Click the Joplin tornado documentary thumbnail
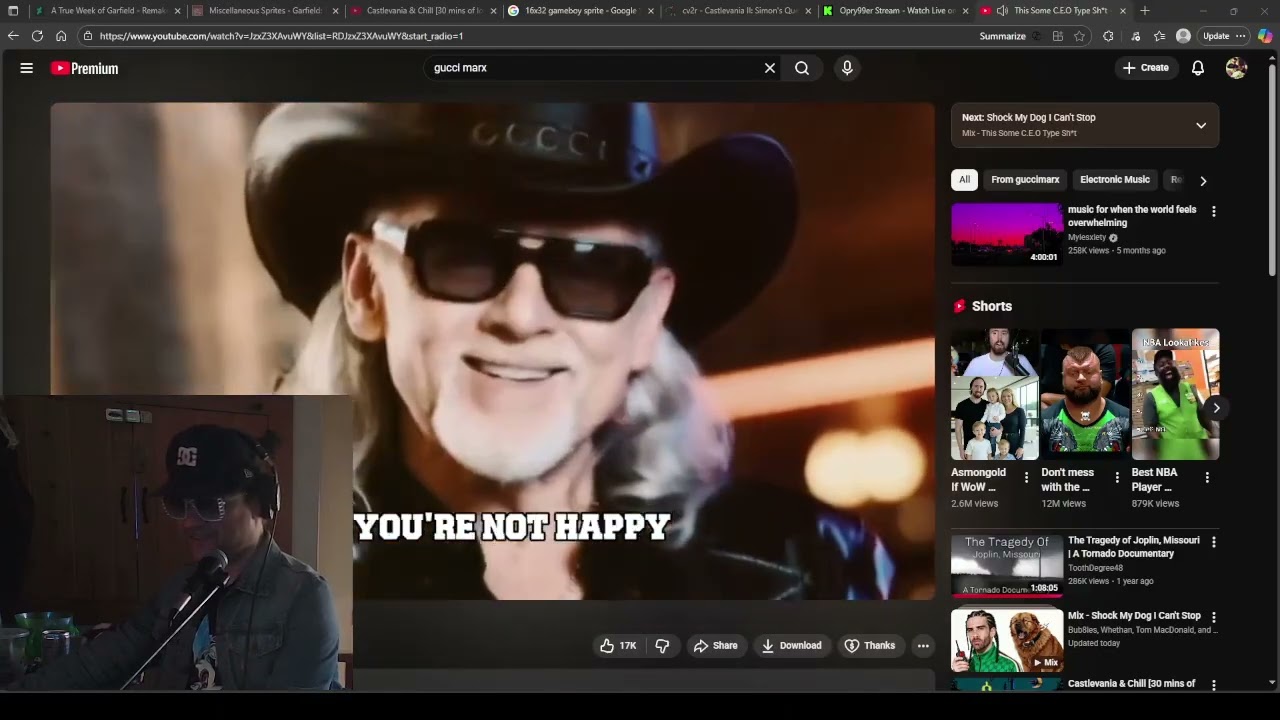Screen dimensions: 1280x720 click(x=1007, y=565)
